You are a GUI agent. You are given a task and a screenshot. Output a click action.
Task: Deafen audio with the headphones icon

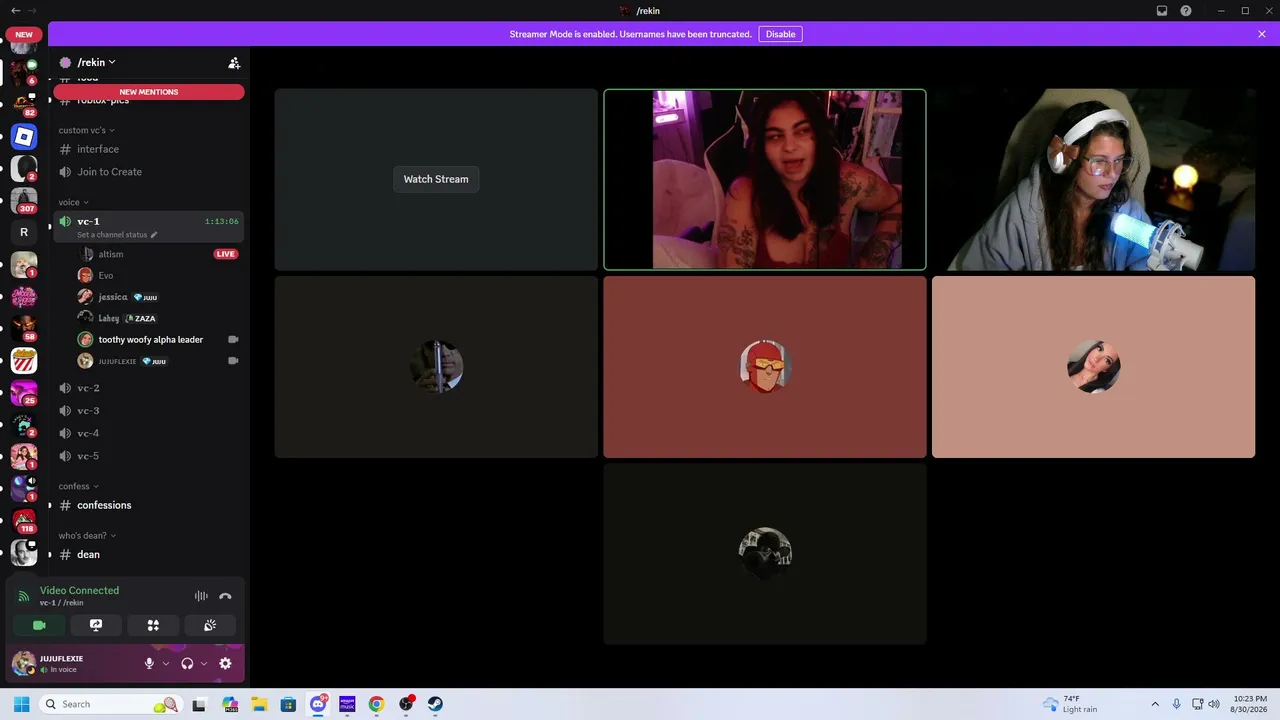click(187, 663)
